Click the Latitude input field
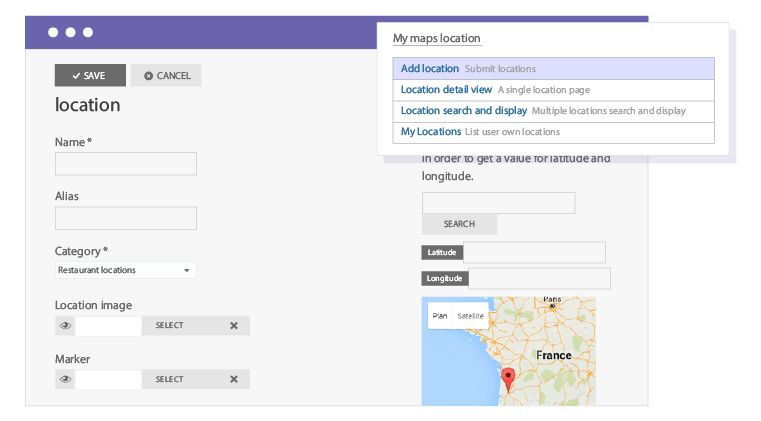This screenshot has height=421, width=761. (x=534, y=253)
